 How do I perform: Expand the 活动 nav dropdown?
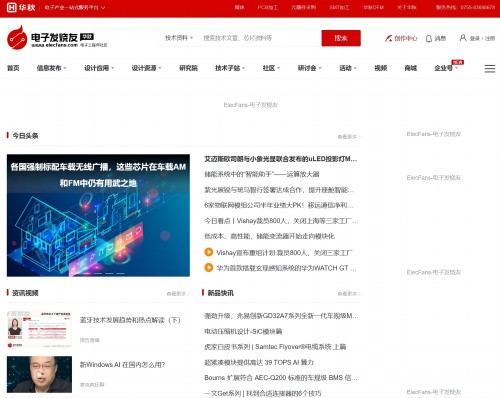348,68
